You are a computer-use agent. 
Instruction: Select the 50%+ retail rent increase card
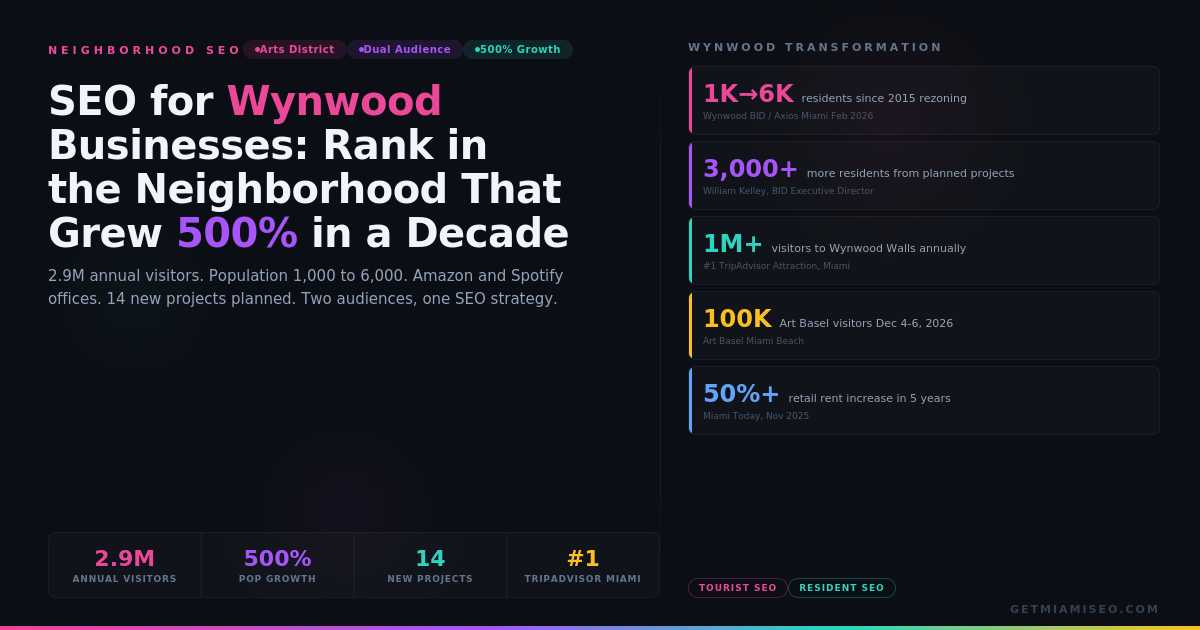coord(924,401)
